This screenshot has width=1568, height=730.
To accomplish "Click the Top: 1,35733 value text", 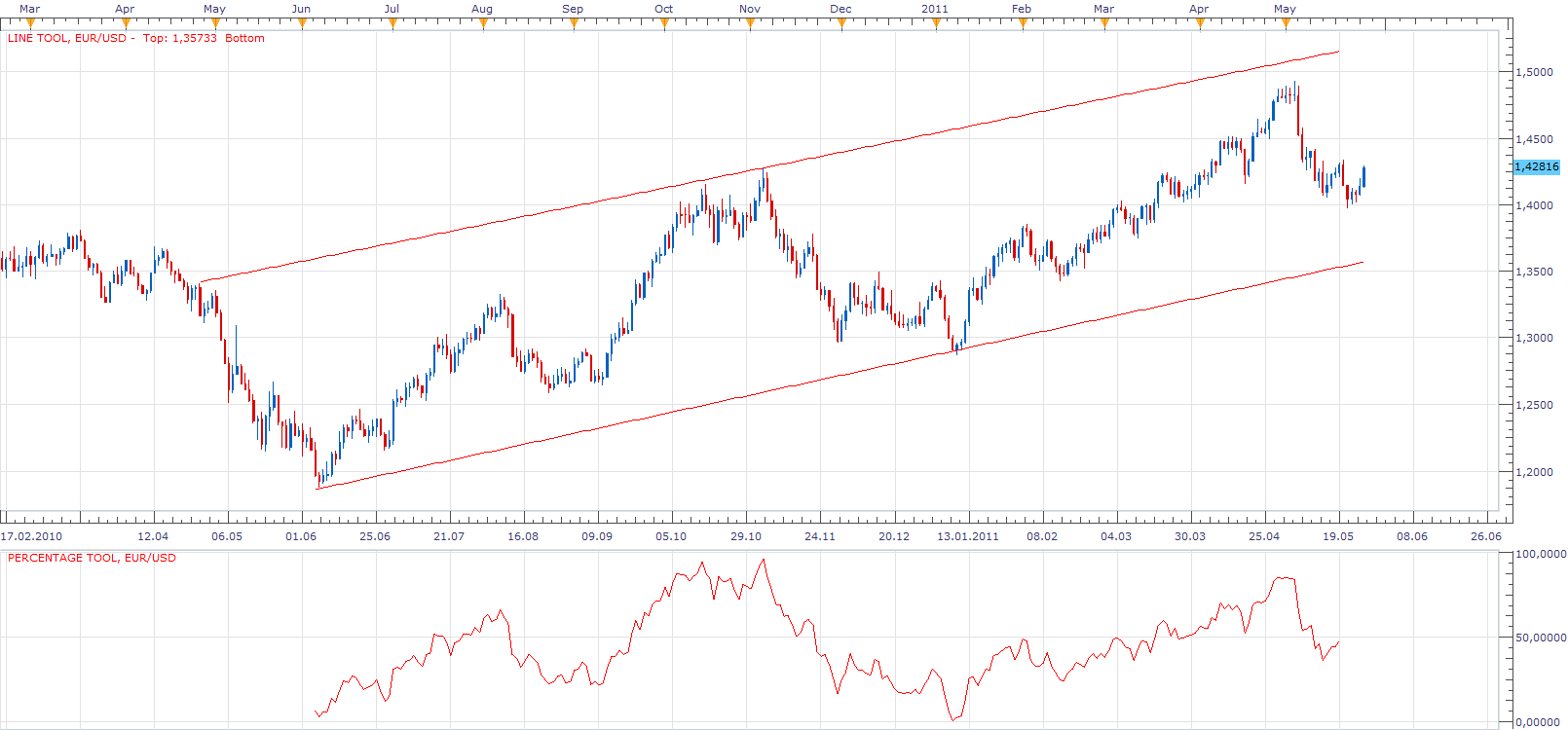I will coord(180,39).
